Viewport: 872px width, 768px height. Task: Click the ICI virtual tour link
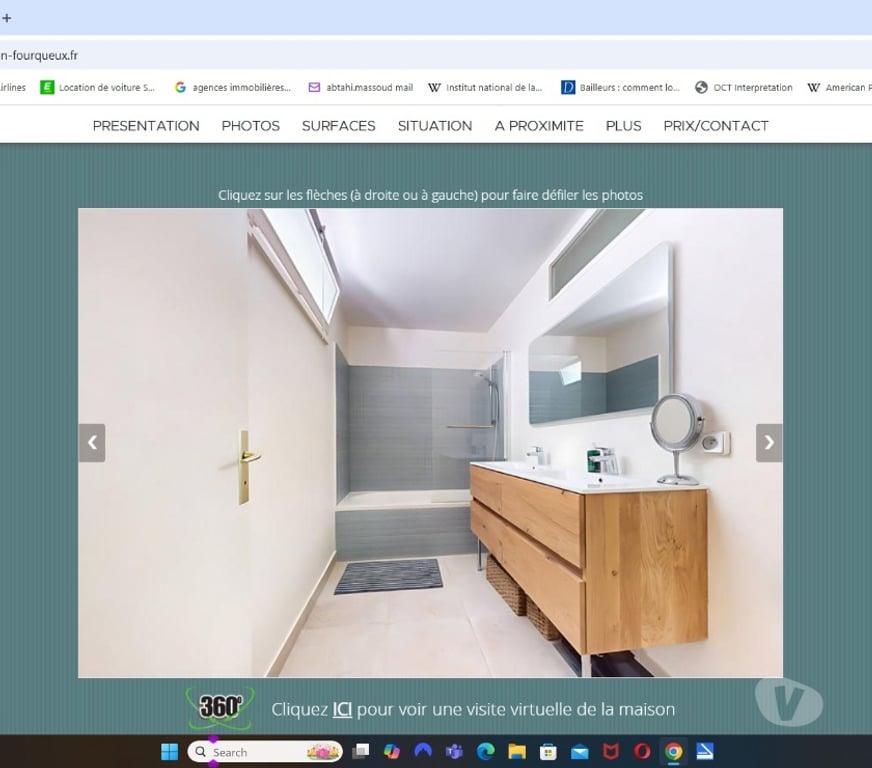coord(342,710)
